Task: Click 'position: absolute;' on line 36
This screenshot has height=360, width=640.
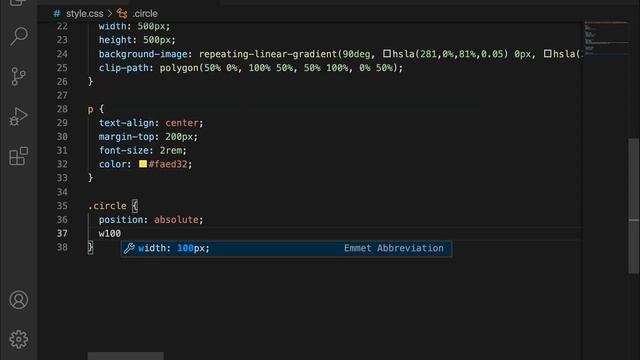Action: point(151,220)
